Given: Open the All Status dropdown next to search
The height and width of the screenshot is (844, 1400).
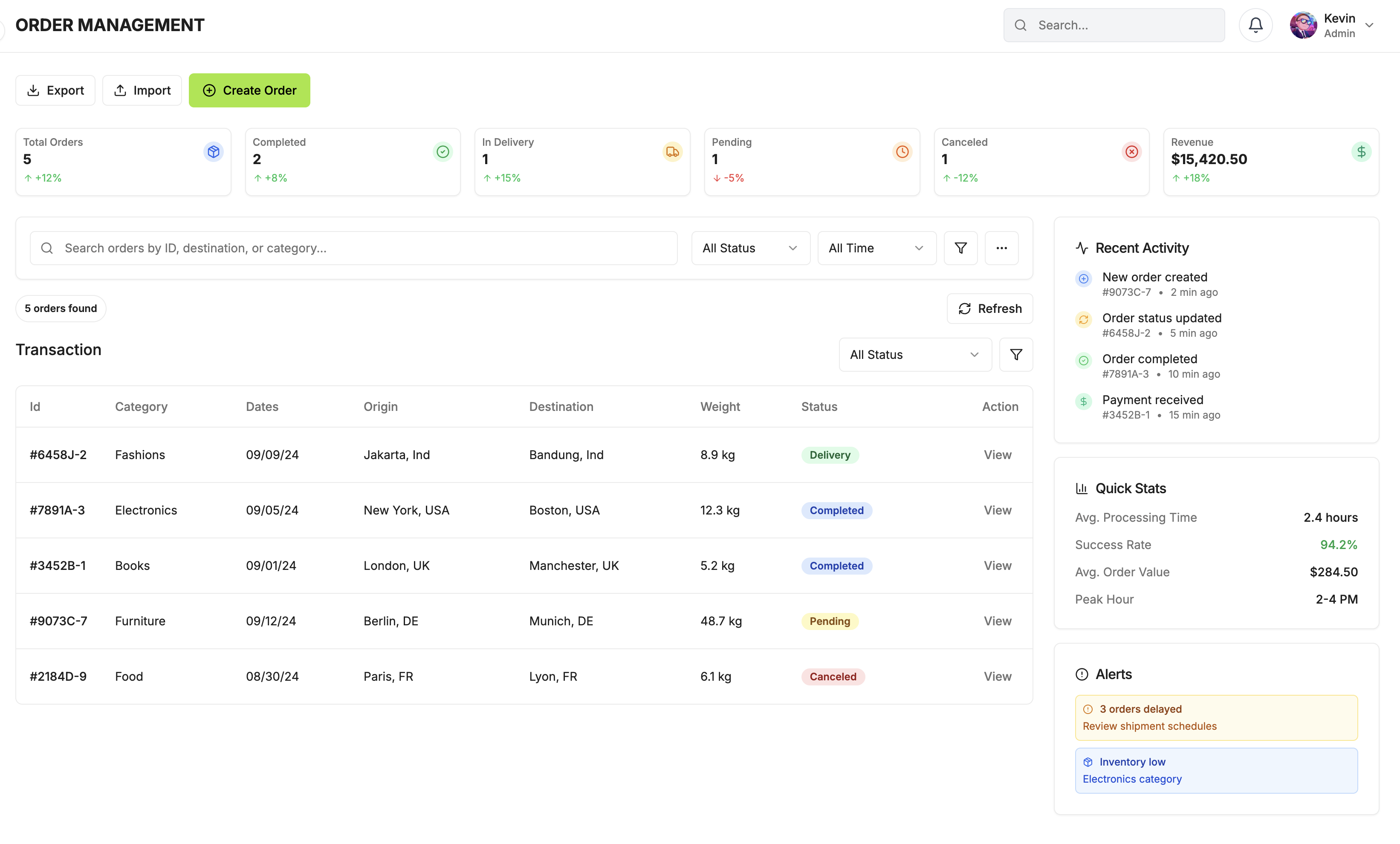Looking at the screenshot, I should [750, 248].
